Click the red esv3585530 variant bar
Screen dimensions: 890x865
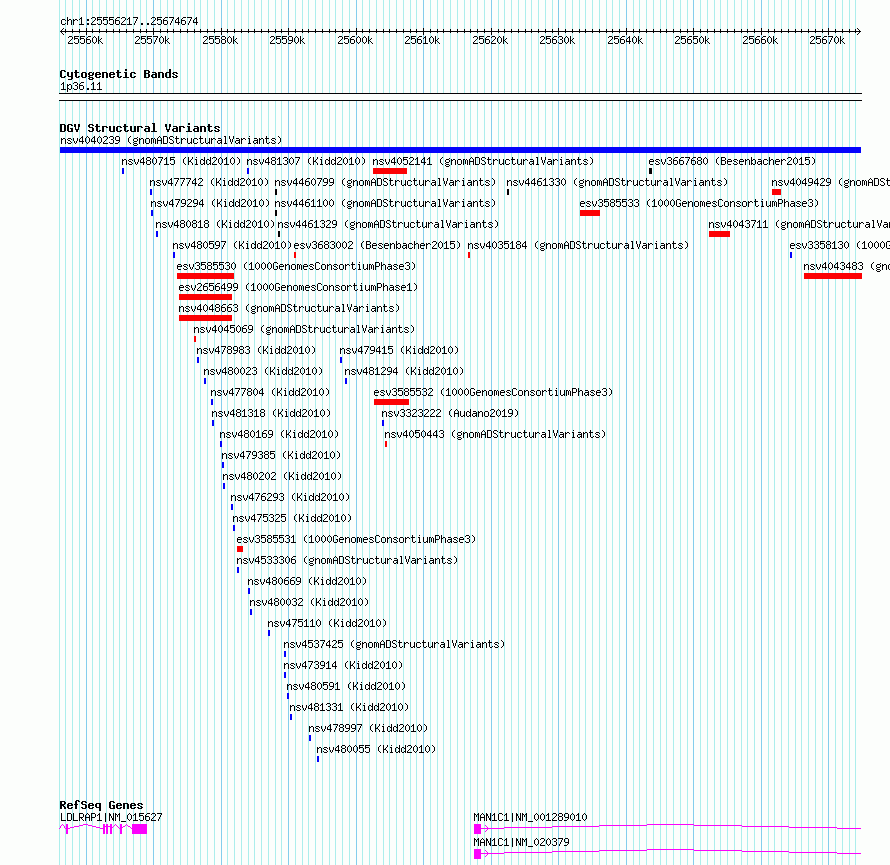[x=205, y=276]
